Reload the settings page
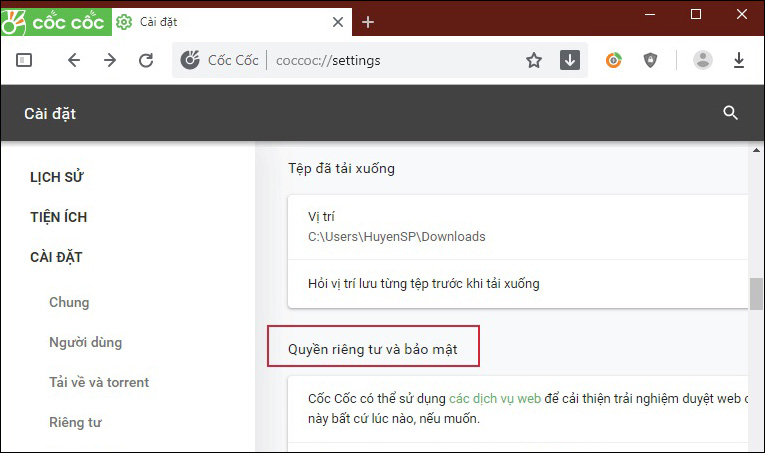The image size is (765, 453). click(x=146, y=60)
